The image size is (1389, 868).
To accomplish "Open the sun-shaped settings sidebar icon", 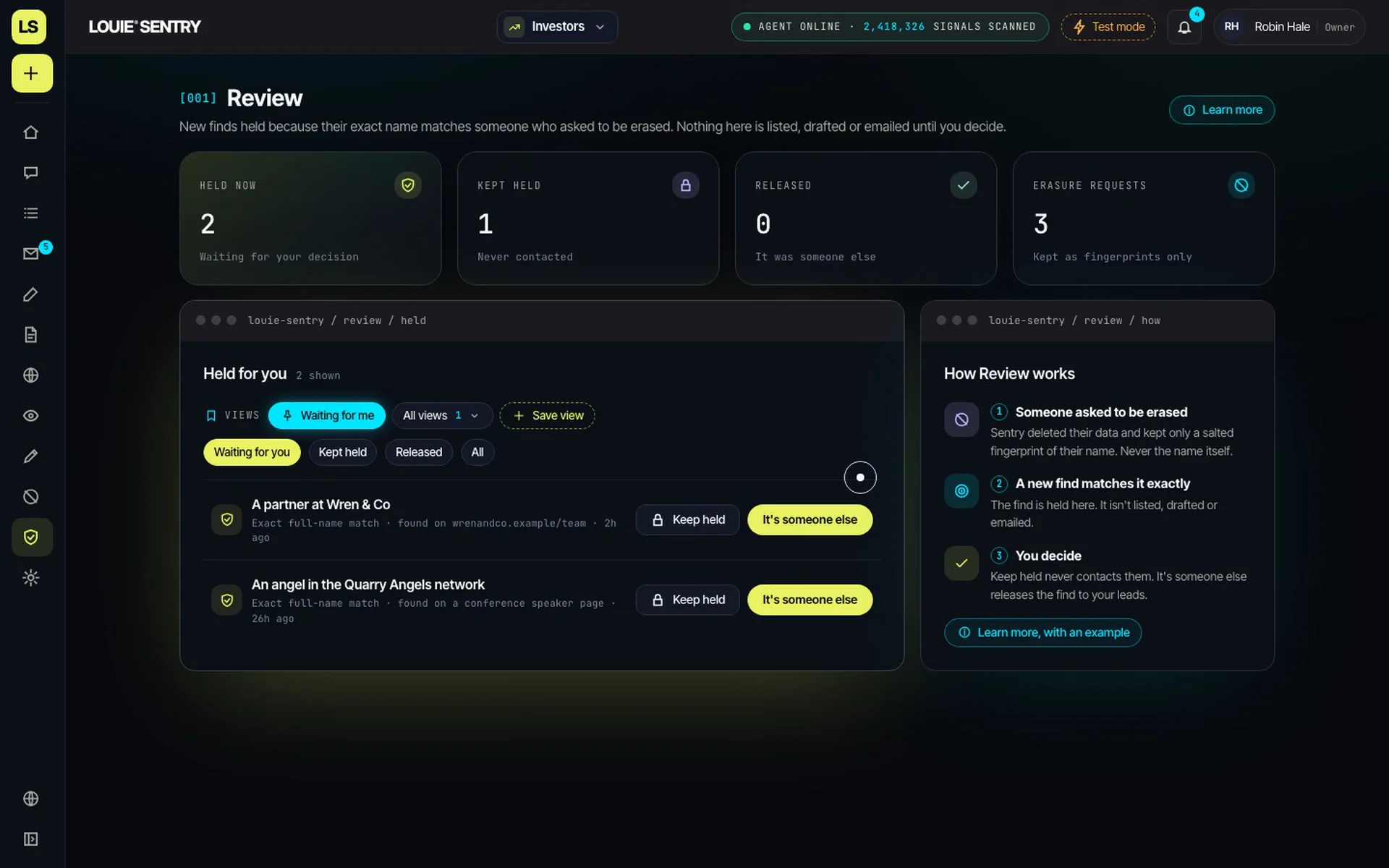I will pos(30,578).
